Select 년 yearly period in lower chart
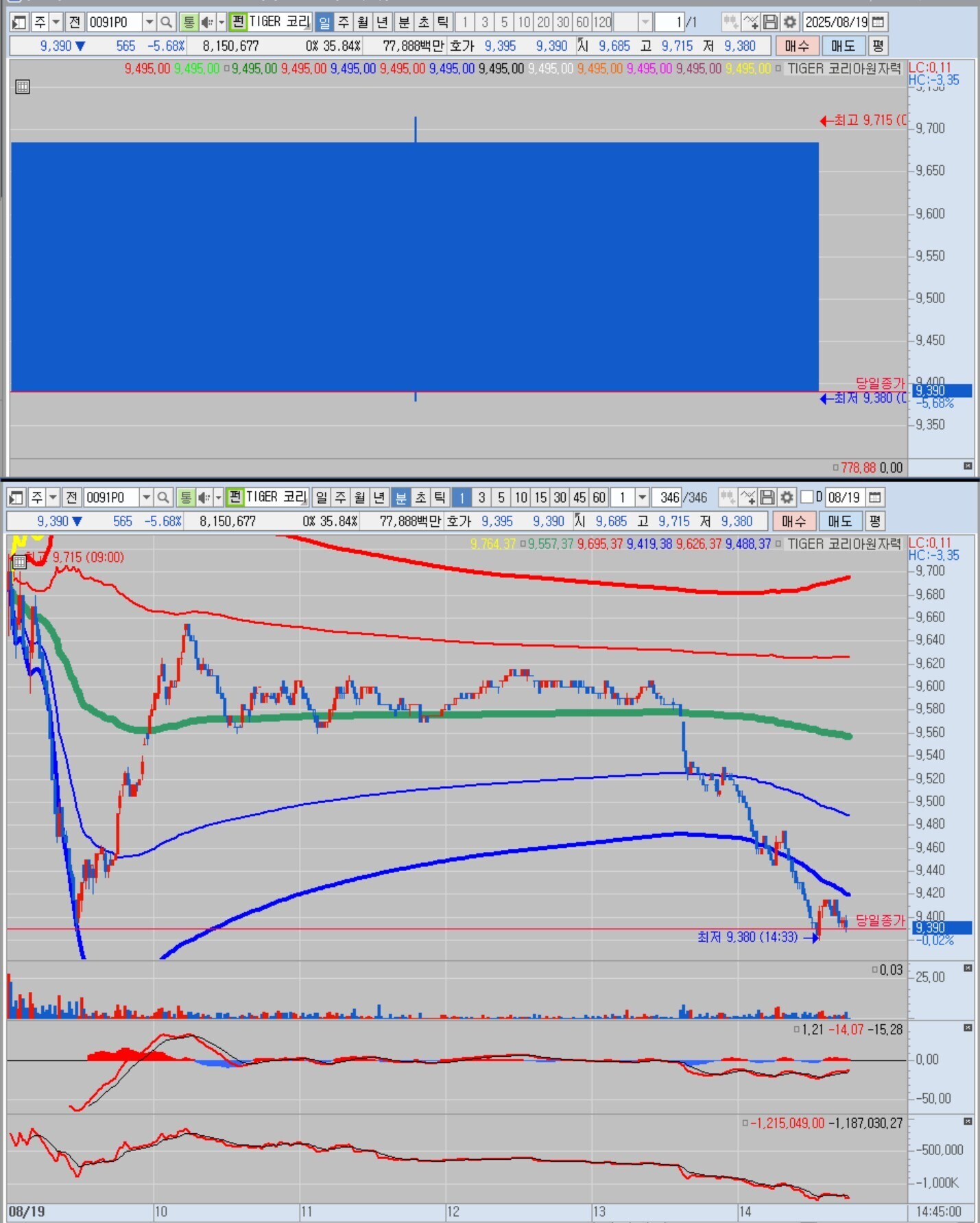The height and width of the screenshot is (1223, 980). point(379,497)
